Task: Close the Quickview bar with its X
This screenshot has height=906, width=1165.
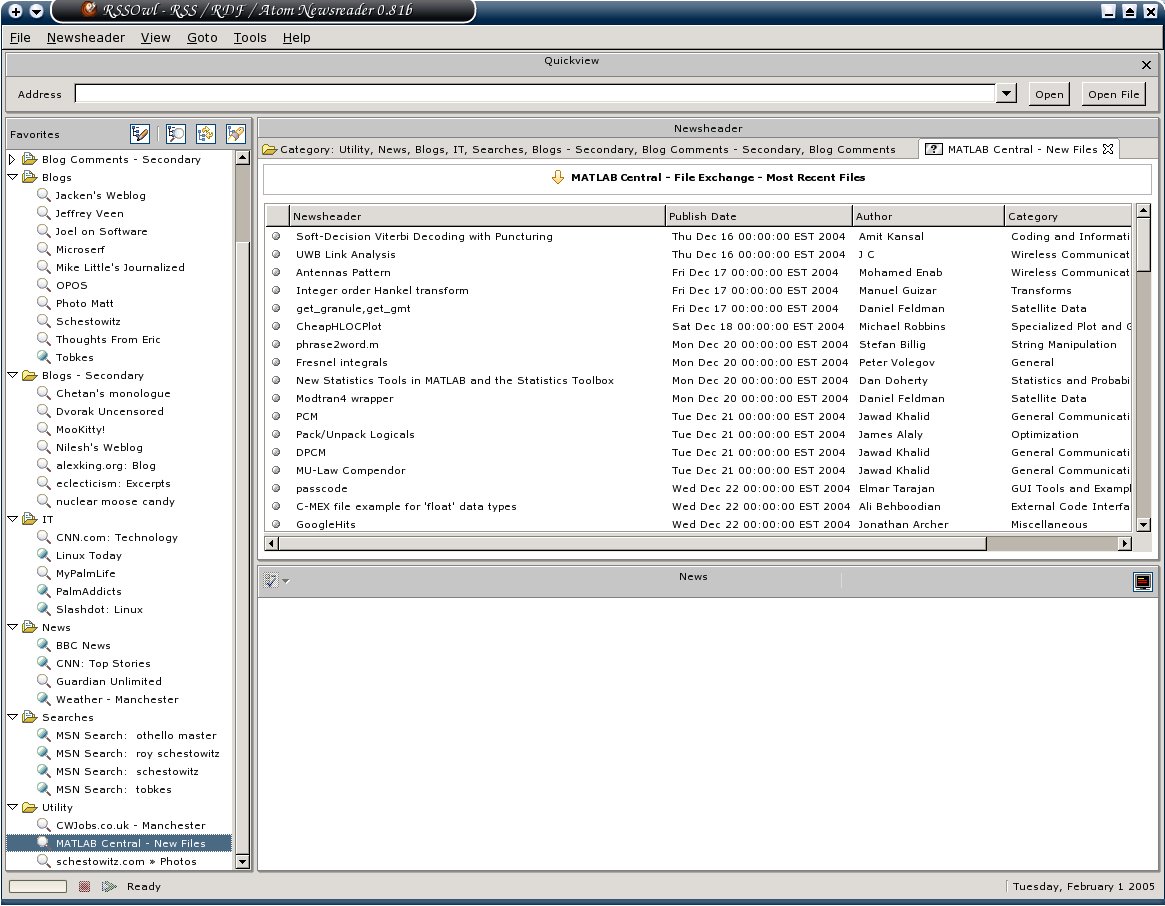Action: click(x=1146, y=65)
